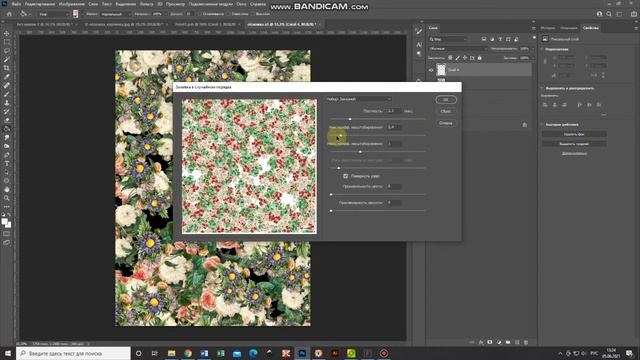Switch to the Свойства panel tab
The image size is (640, 360).
point(591,28)
